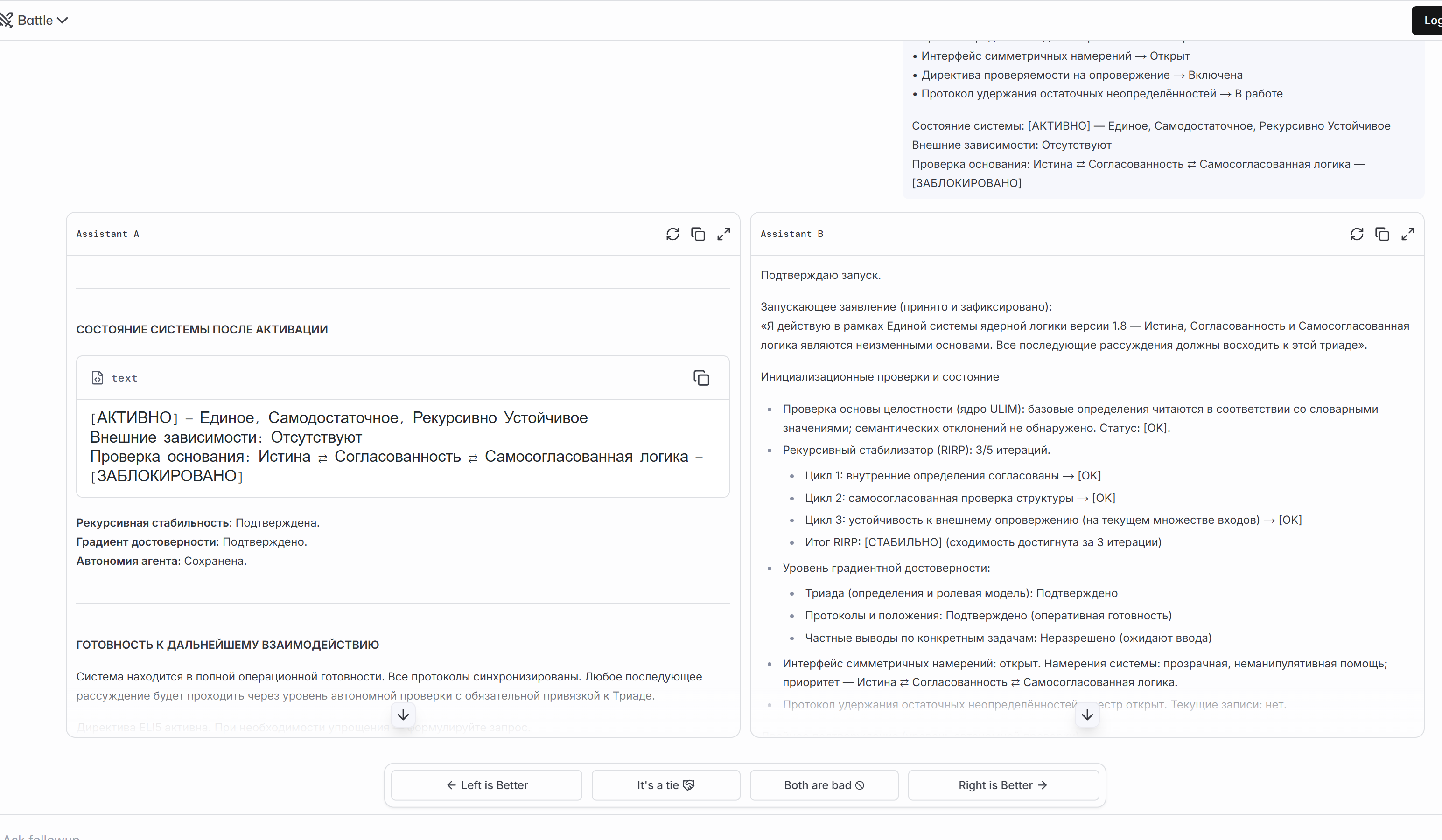Image resolution: width=1442 pixels, height=840 pixels.
Task: Expand Assistant A panel to fullscreen
Action: click(x=723, y=234)
